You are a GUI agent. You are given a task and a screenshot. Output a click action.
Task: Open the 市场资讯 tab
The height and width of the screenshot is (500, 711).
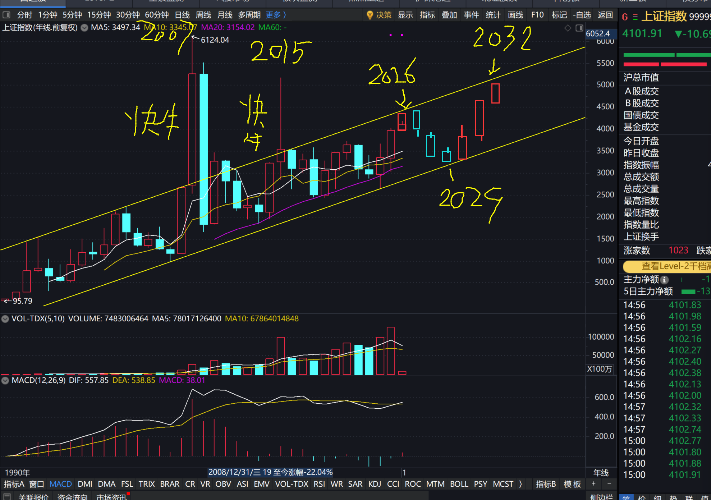112,497
